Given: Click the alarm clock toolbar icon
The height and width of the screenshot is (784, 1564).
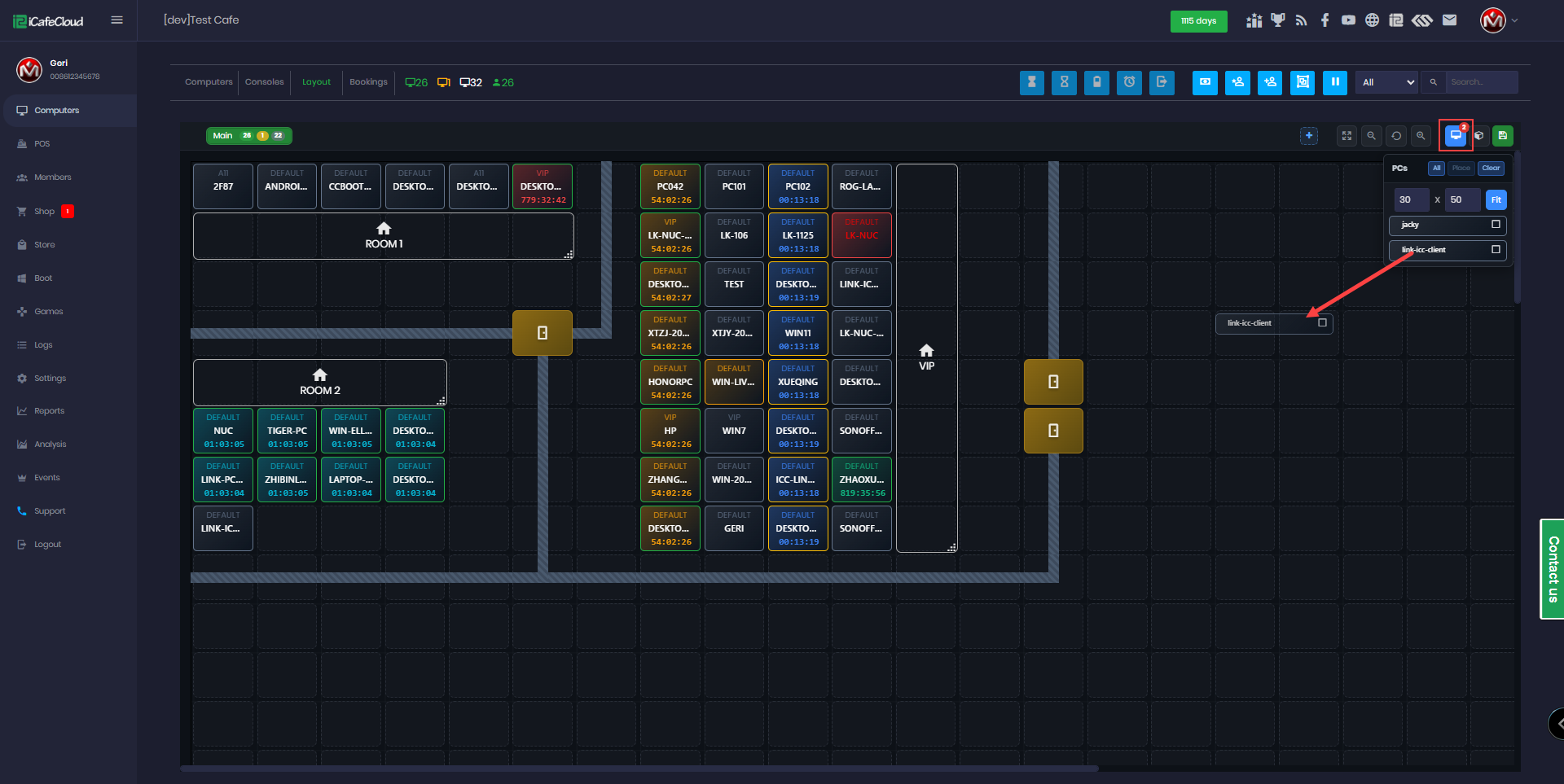Looking at the screenshot, I should pos(1129,82).
